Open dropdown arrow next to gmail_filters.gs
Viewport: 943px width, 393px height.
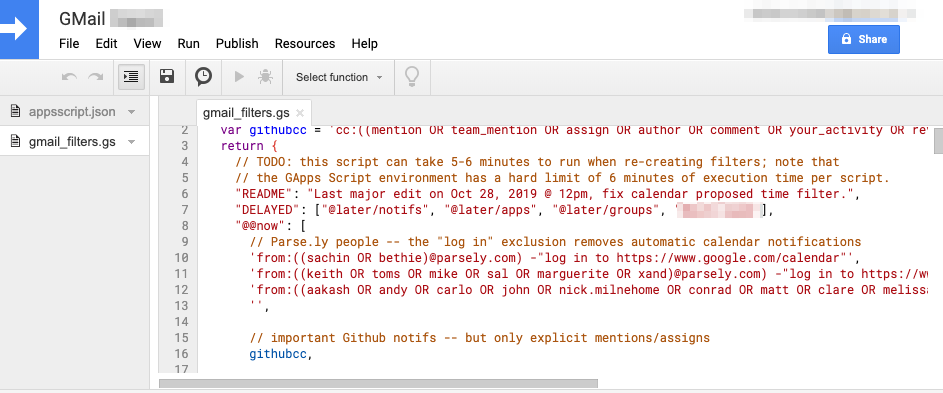click(132, 143)
